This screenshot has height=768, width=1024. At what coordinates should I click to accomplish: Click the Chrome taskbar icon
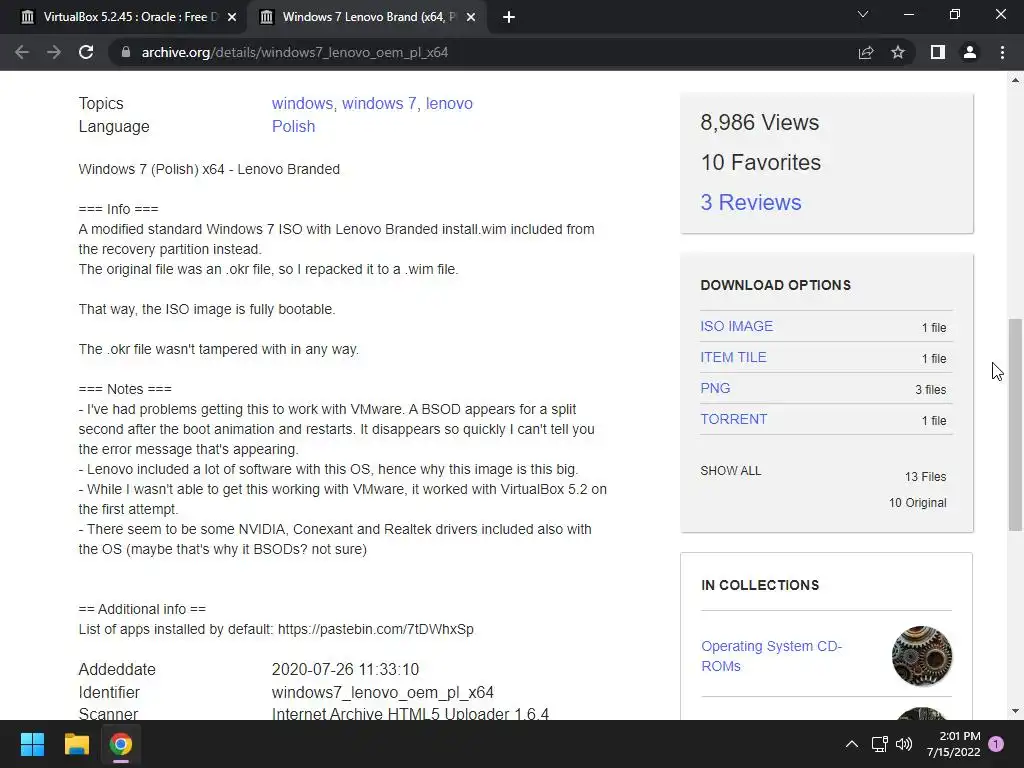coord(120,744)
